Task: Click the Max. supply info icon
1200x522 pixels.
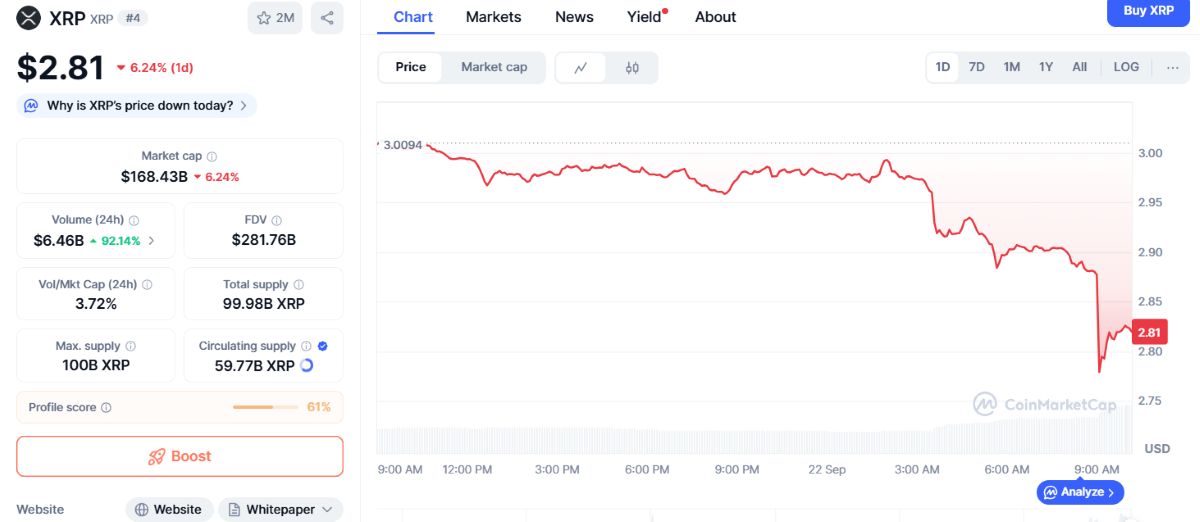Action: (x=130, y=346)
